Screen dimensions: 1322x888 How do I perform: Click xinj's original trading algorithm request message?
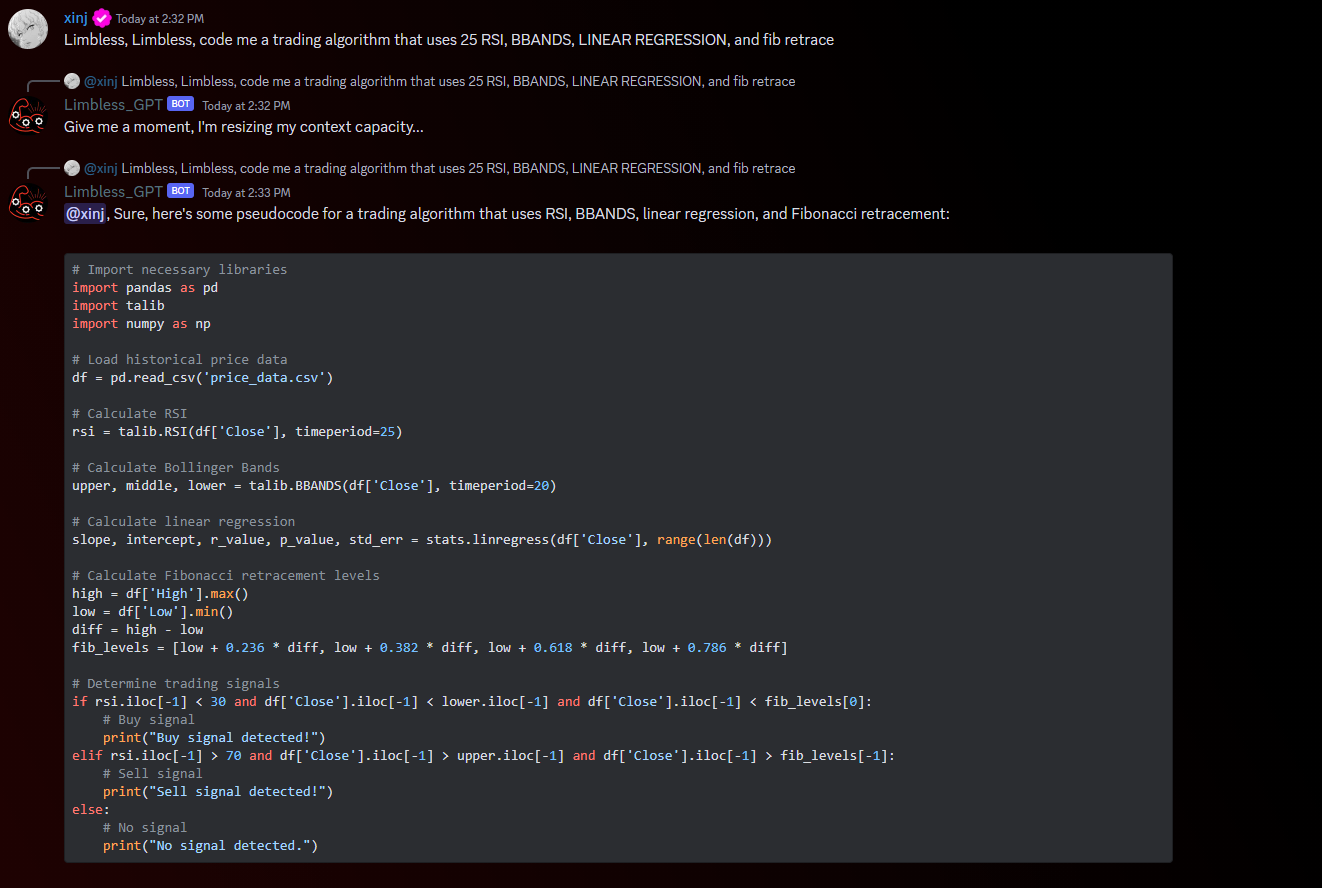pos(448,39)
